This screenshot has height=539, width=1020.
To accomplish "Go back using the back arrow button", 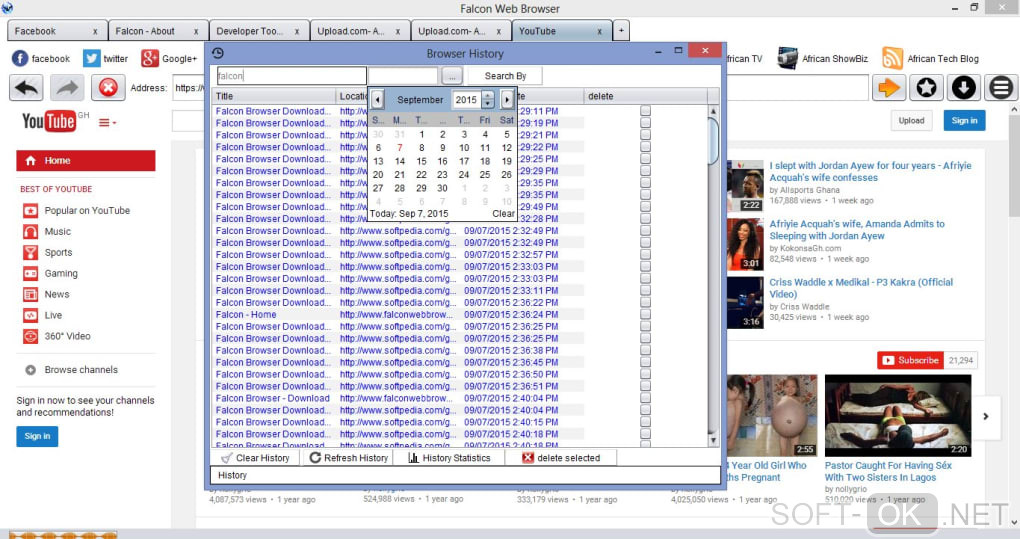I will point(26,88).
